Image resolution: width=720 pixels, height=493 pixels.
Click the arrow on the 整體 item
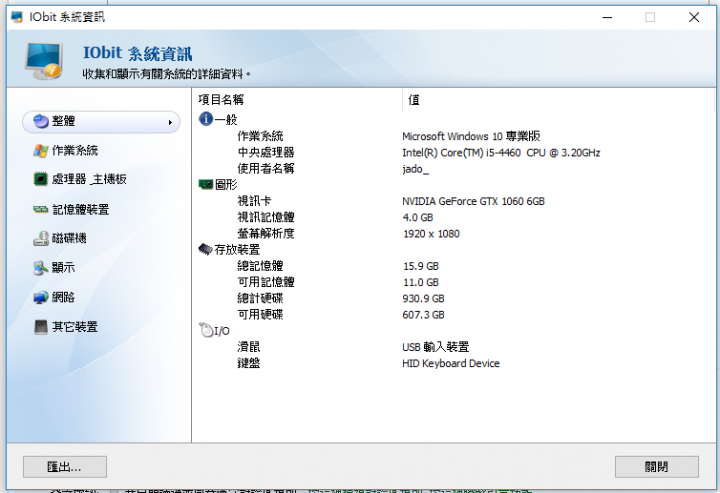pyautogui.click(x=170, y=123)
